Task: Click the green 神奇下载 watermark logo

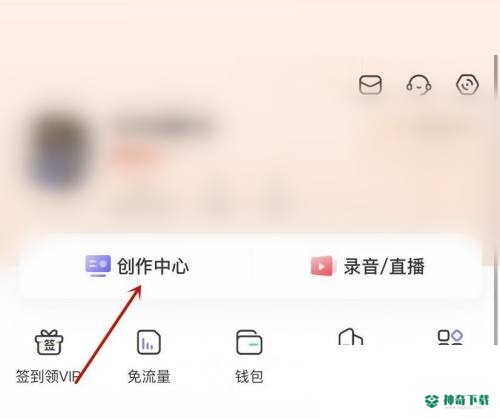Action: [457, 401]
